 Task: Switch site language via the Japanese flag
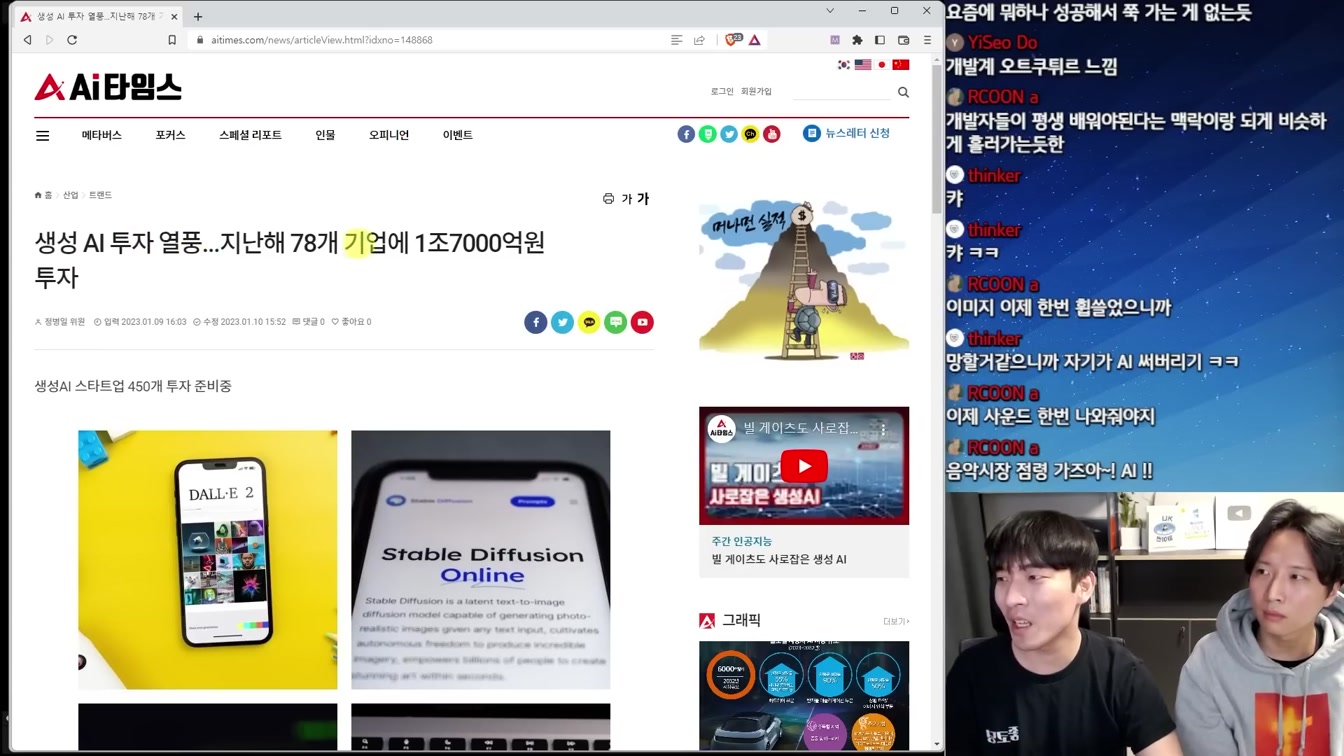point(882,65)
